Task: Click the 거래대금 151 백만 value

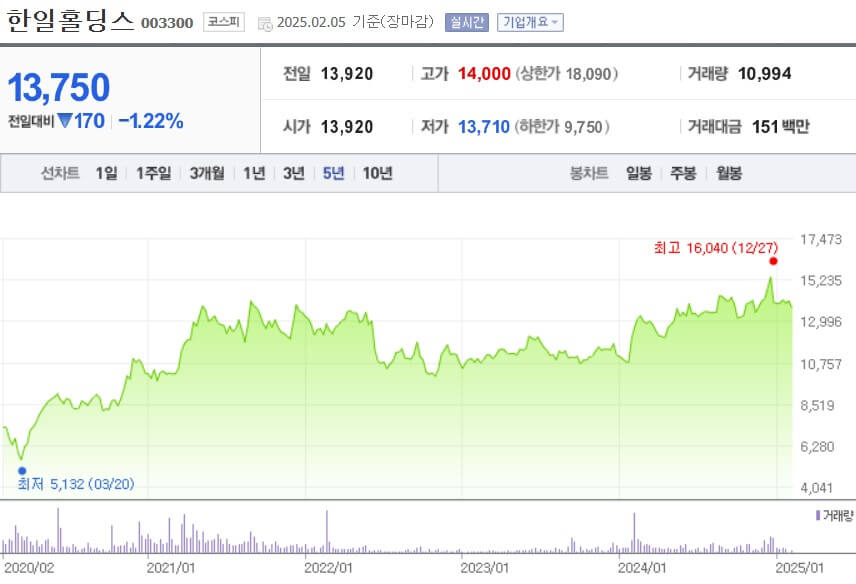Action: [x=781, y=127]
